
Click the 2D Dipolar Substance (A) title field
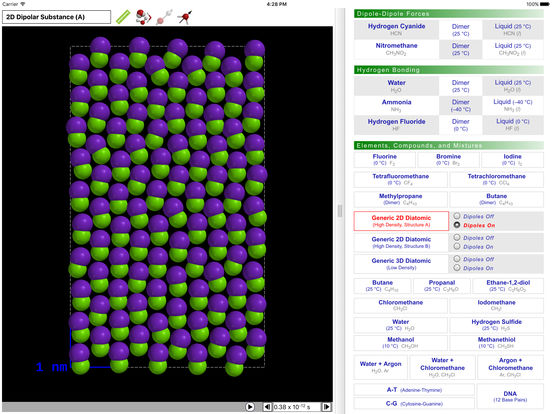tap(56, 17)
